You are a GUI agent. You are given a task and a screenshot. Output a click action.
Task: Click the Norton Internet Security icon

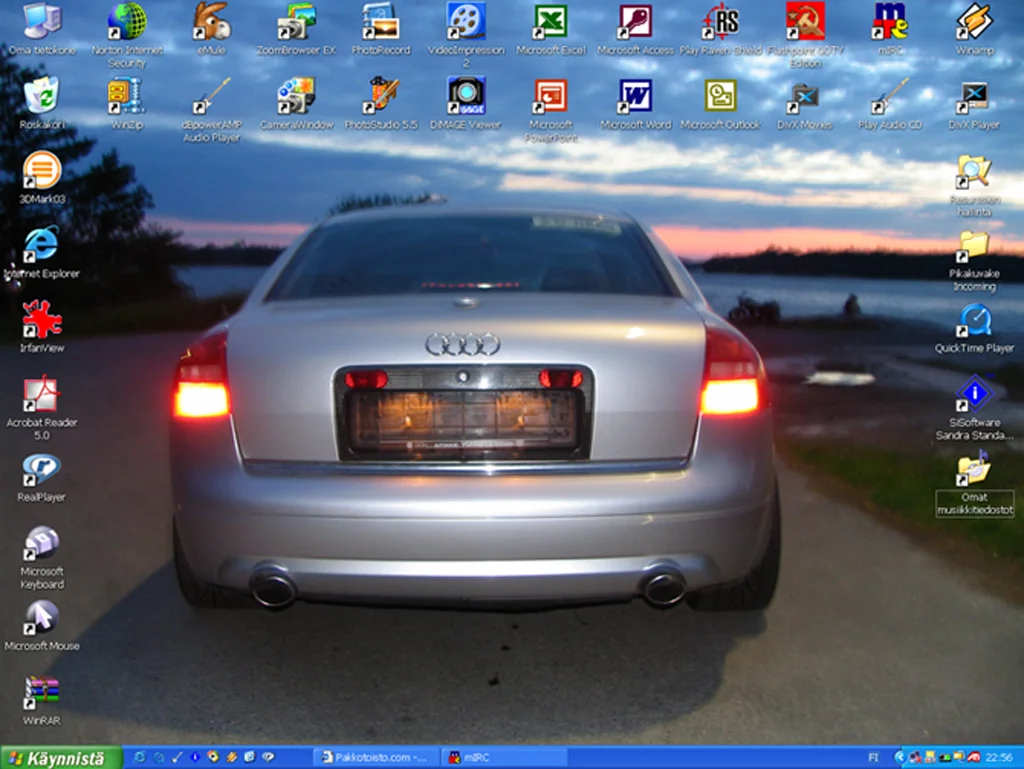point(127,22)
